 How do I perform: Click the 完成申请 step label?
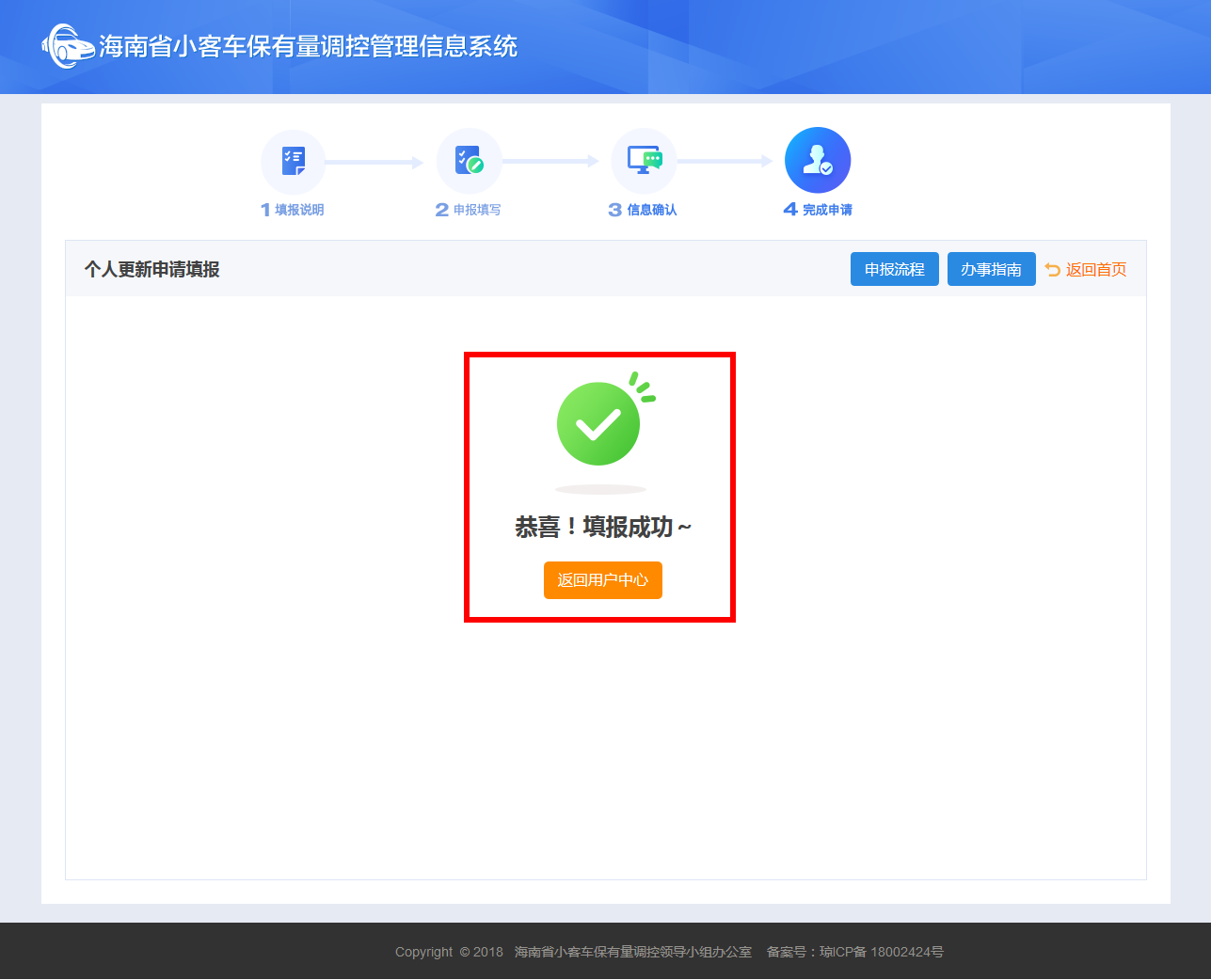(827, 210)
